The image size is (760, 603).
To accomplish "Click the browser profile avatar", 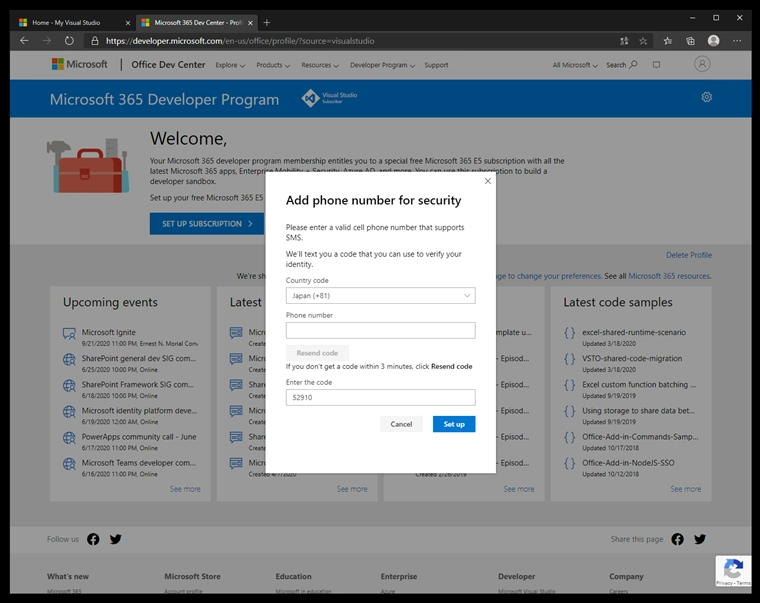I will 713,41.
